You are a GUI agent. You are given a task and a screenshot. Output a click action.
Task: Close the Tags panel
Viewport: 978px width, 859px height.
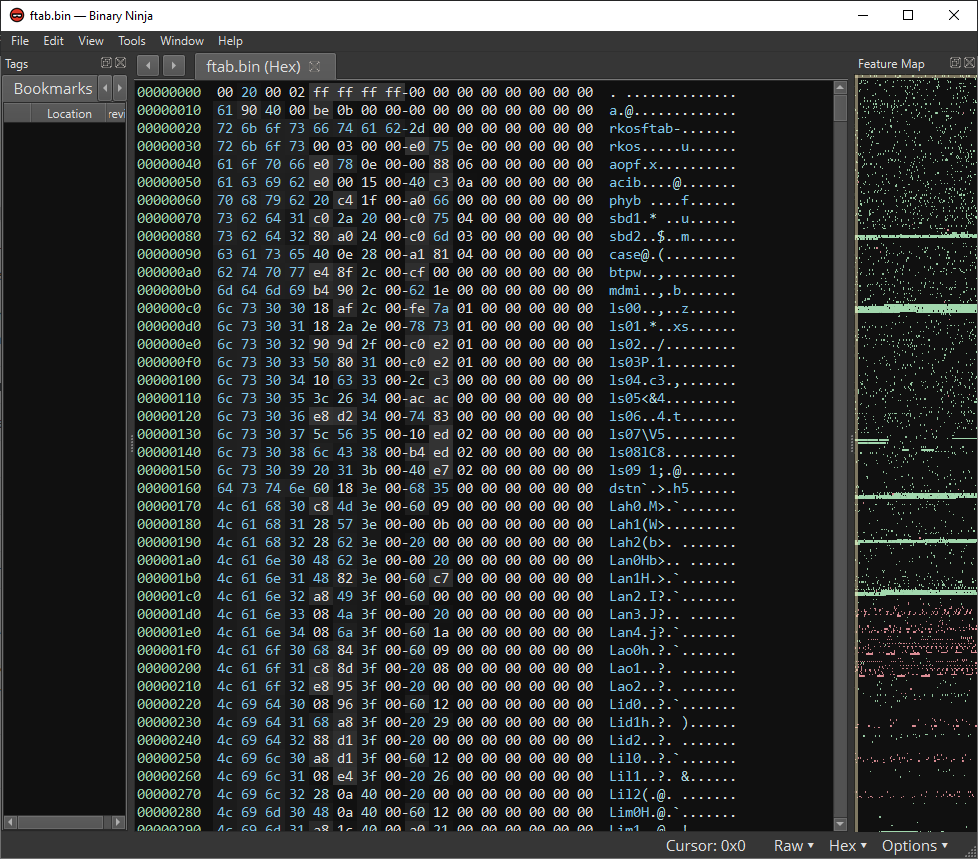[120, 64]
